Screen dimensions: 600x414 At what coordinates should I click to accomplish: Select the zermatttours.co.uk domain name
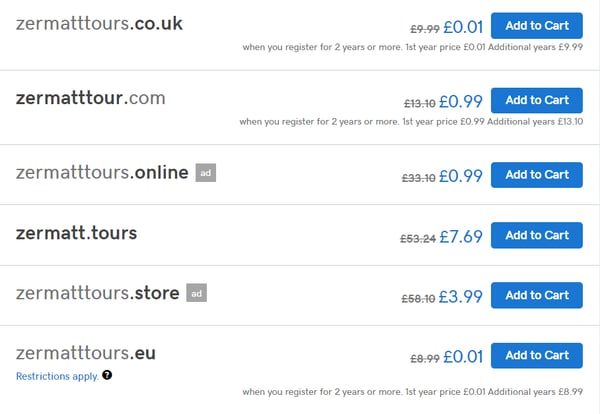(99, 24)
